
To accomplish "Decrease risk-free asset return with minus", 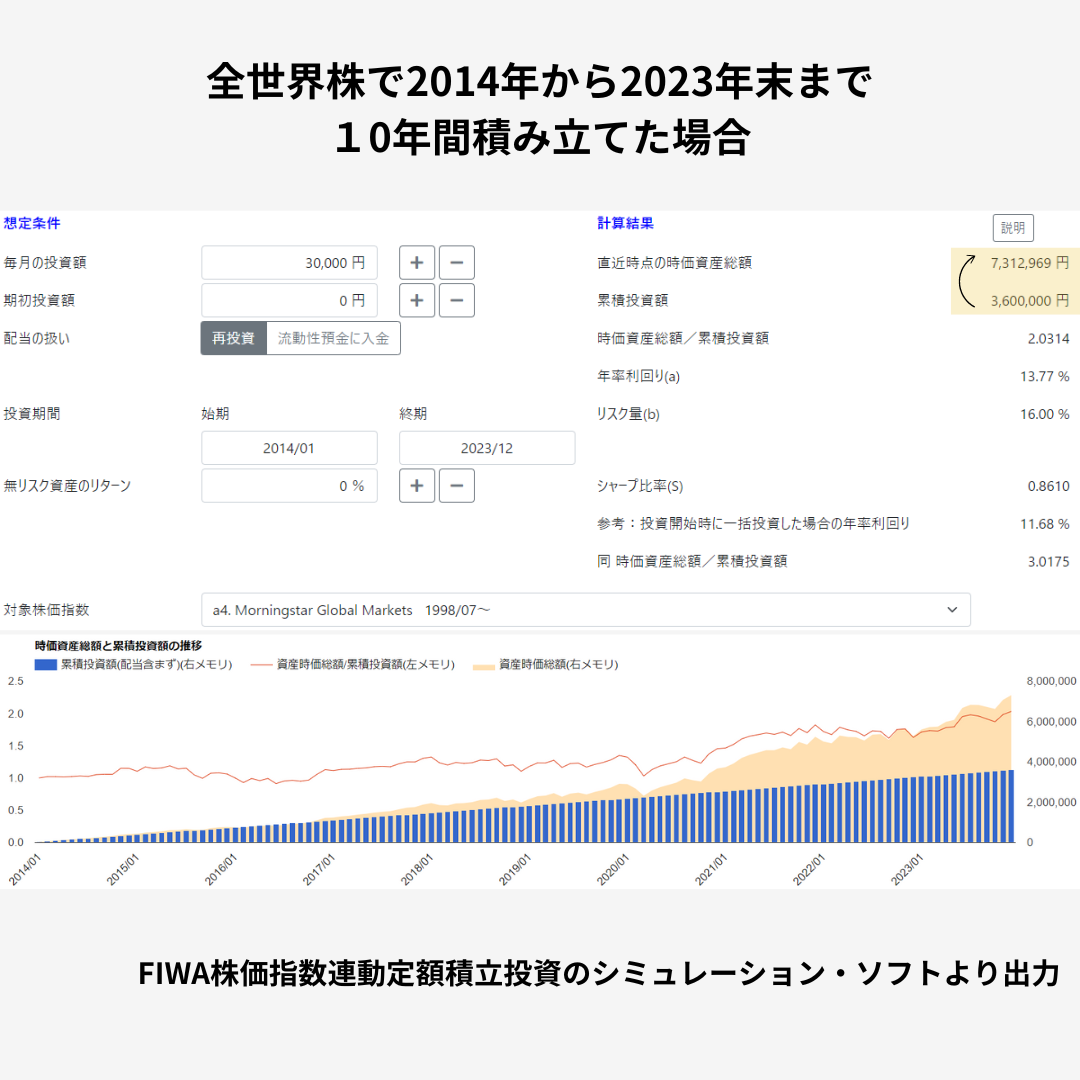I will point(456,486).
